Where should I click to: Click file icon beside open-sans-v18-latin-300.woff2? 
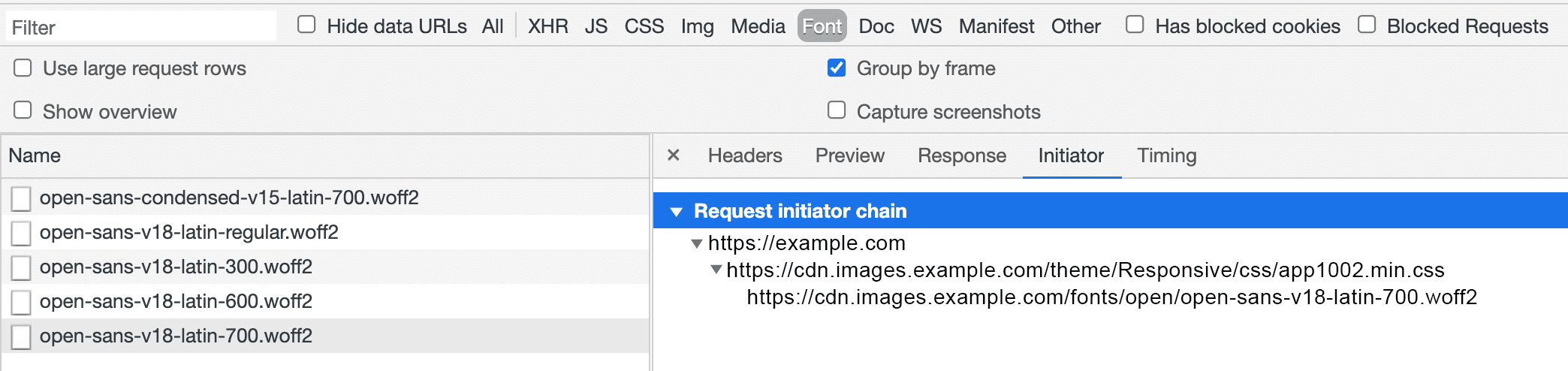21,267
